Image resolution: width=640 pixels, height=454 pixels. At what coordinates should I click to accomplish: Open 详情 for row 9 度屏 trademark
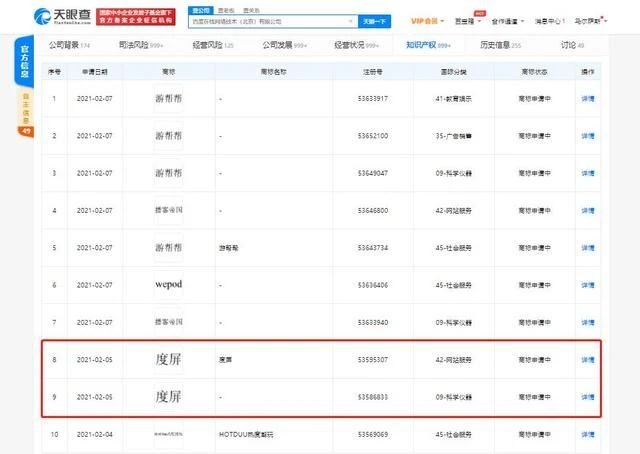click(x=588, y=397)
